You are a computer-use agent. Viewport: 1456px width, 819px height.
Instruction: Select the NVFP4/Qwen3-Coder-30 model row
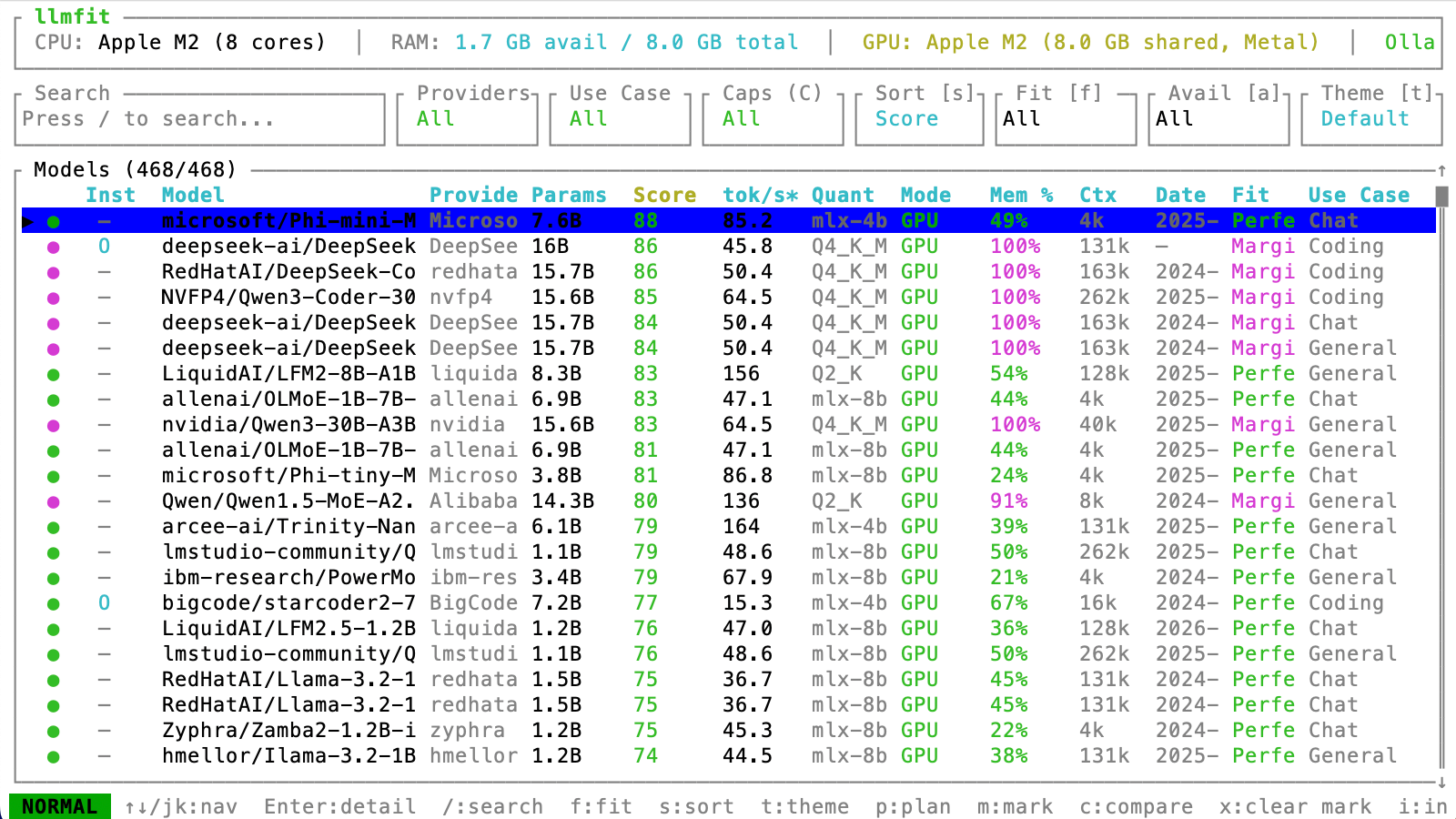tap(728, 298)
